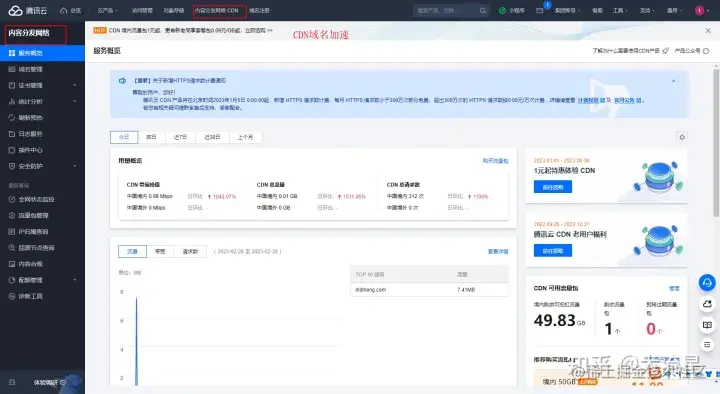Switch chart to 带宽 tab

click(160, 251)
